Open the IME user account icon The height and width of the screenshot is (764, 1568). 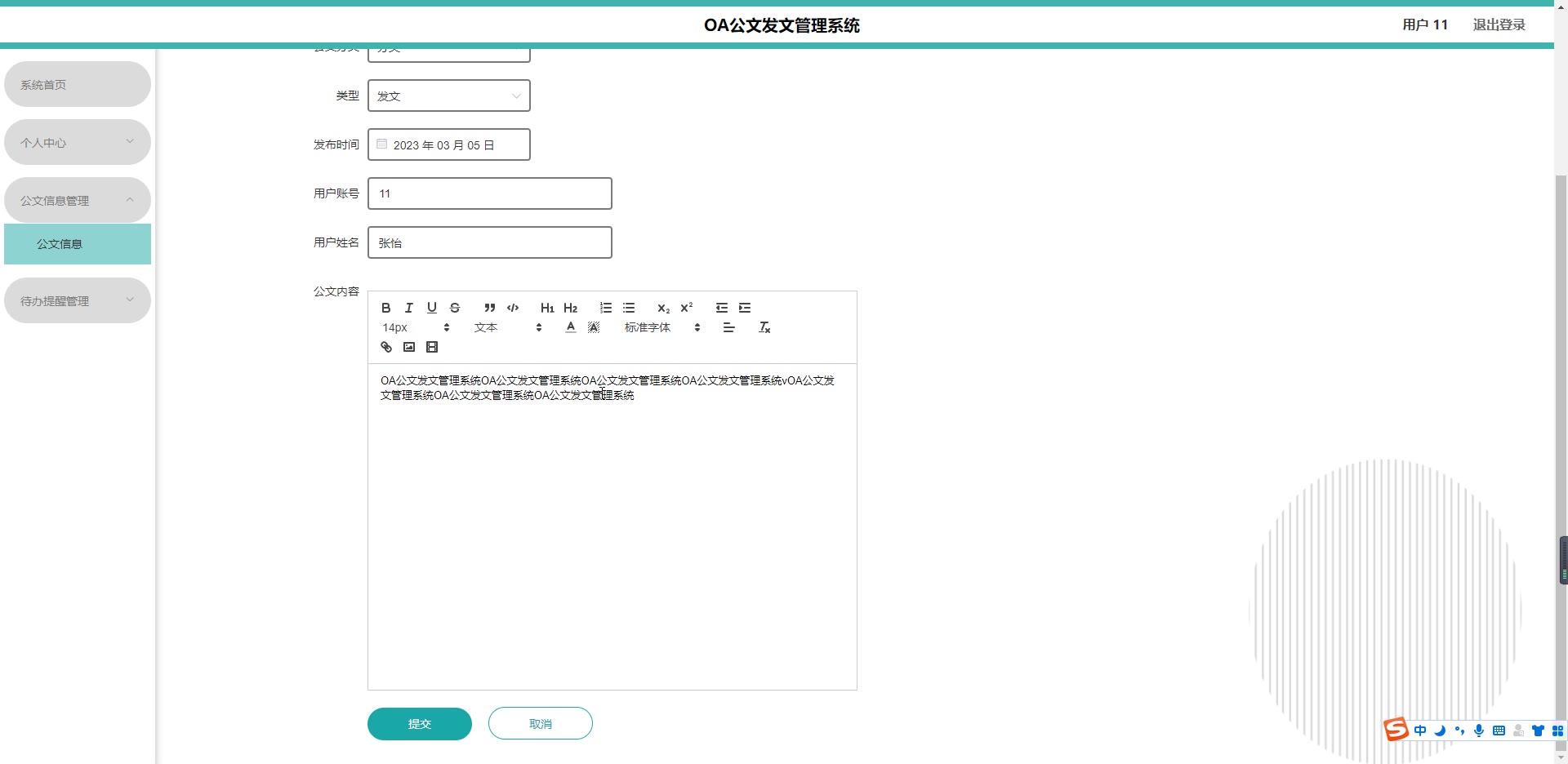click(x=1518, y=731)
